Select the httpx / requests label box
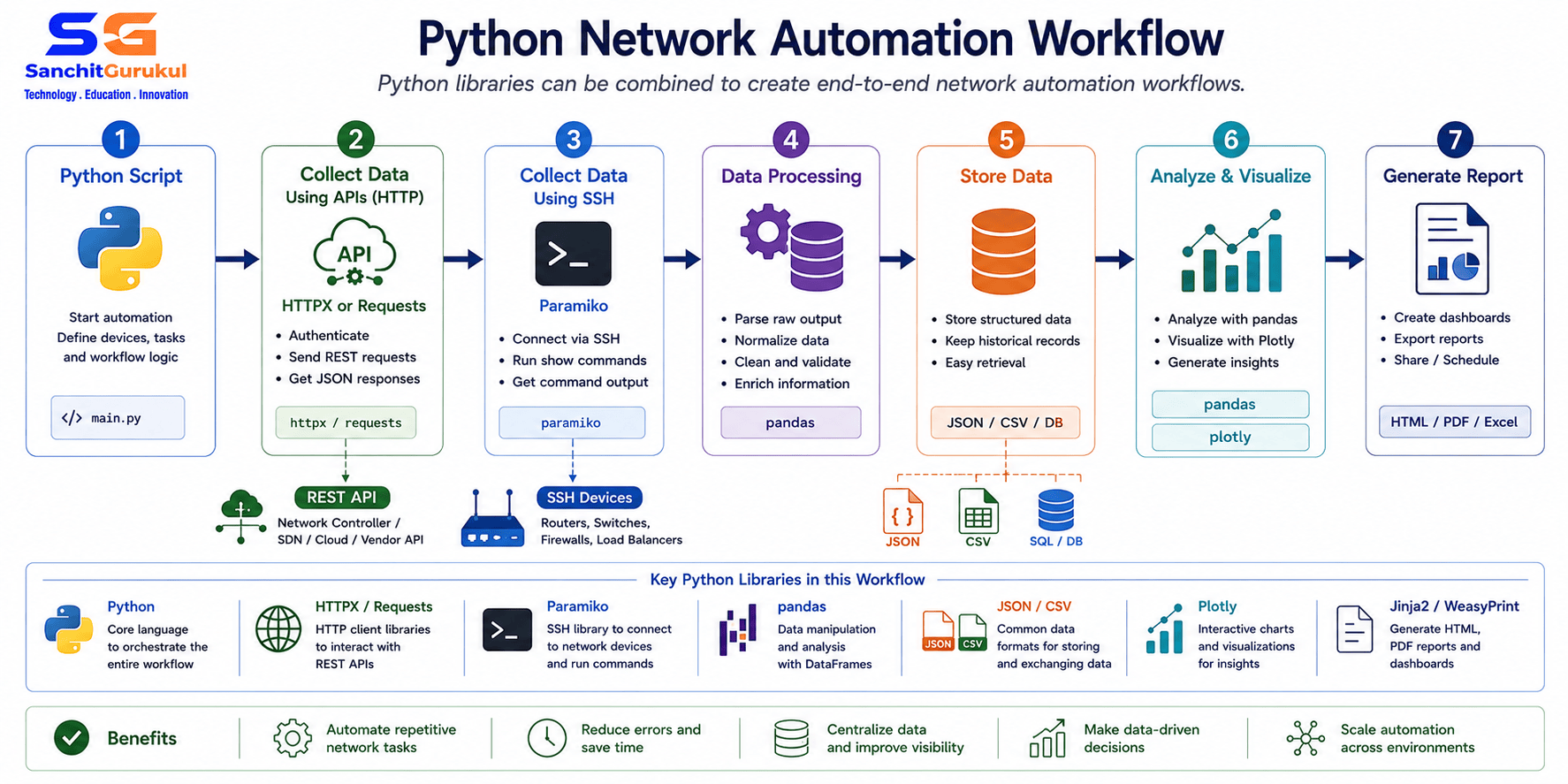This screenshot has width=1568, height=784. (x=346, y=422)
